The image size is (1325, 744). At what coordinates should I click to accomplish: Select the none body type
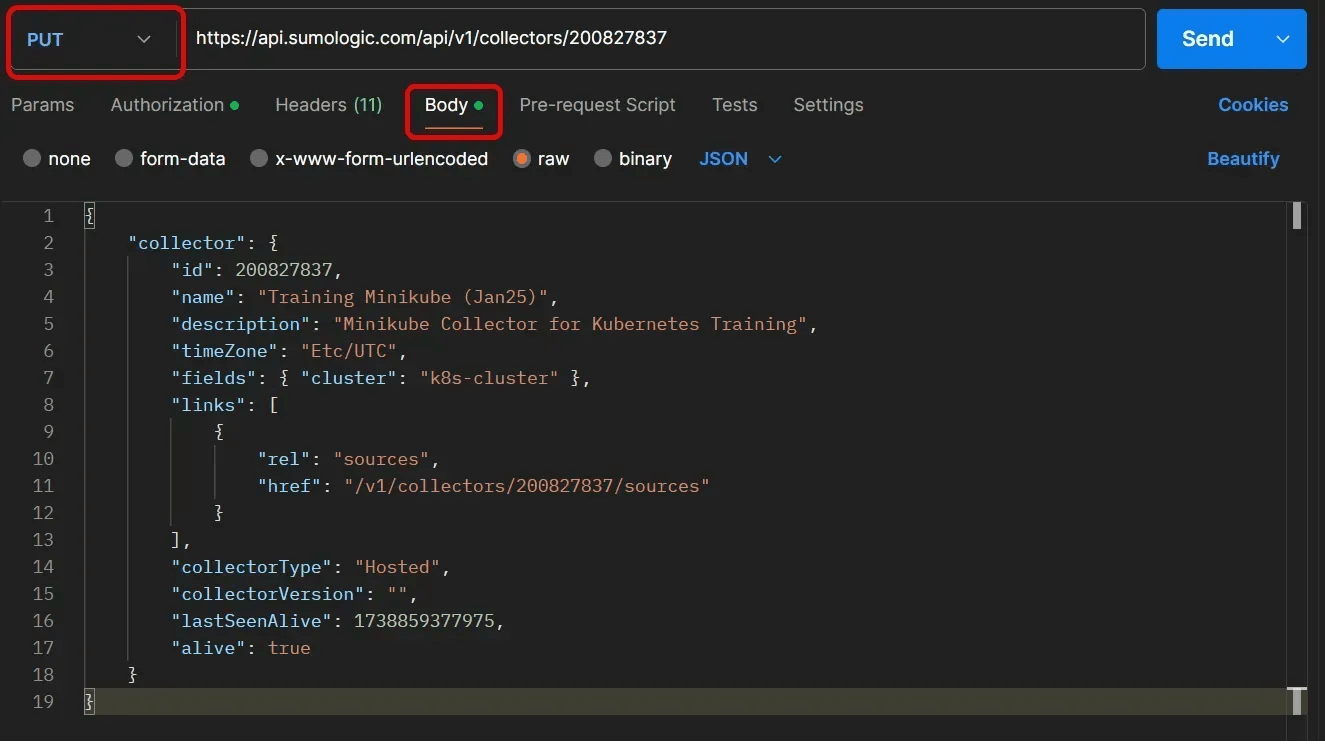coord(33,159)
